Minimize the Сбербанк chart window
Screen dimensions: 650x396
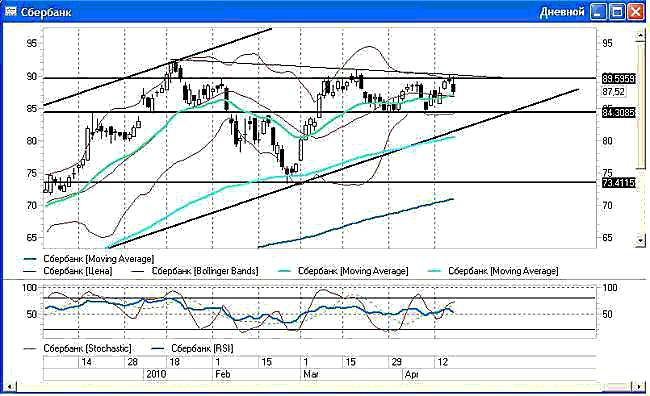pyautogui.click(x=598, y=12)
